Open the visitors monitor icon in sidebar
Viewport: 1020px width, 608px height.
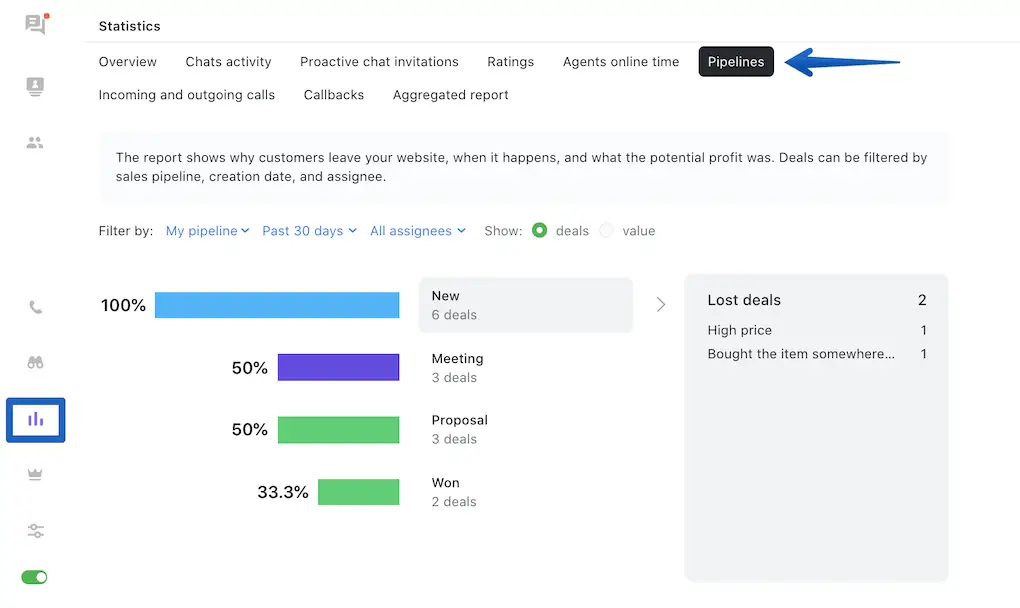(35, 87)
